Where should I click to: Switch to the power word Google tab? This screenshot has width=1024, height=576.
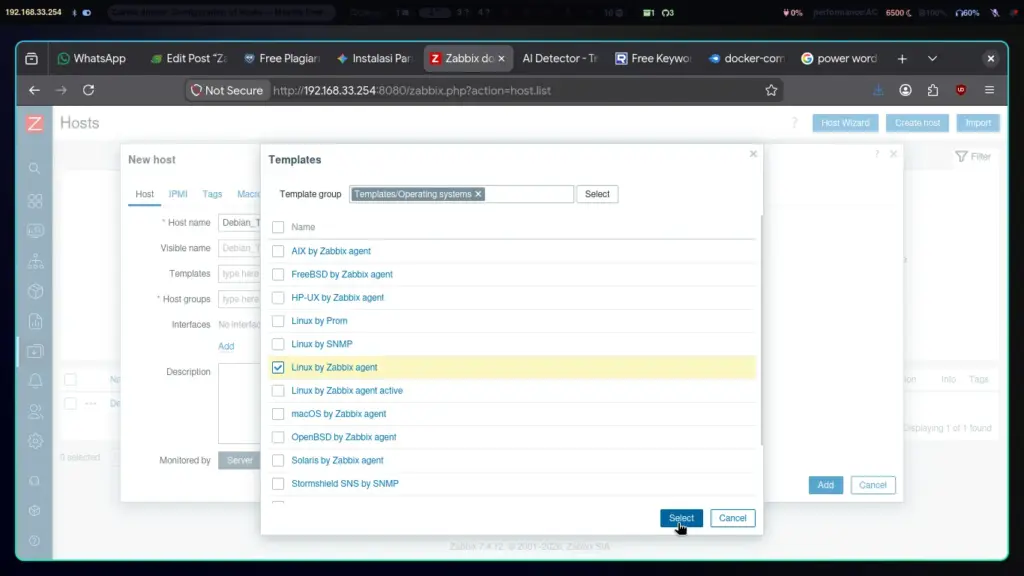pyautogui.click(x=839, y=59)
